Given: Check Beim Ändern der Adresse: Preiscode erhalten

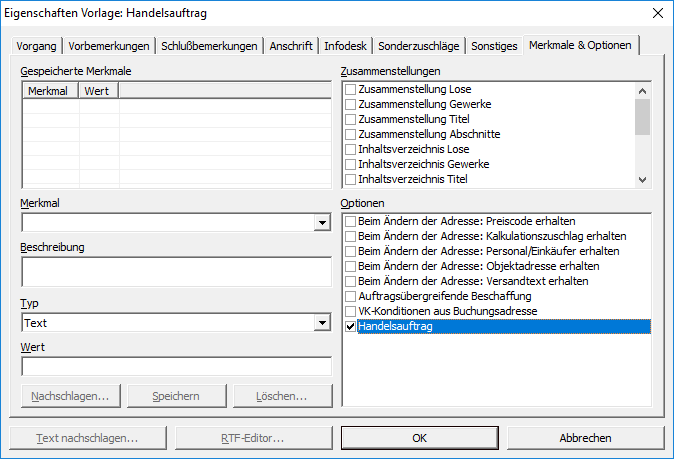Looking at the screenshot, I should [x=350, y=221].
